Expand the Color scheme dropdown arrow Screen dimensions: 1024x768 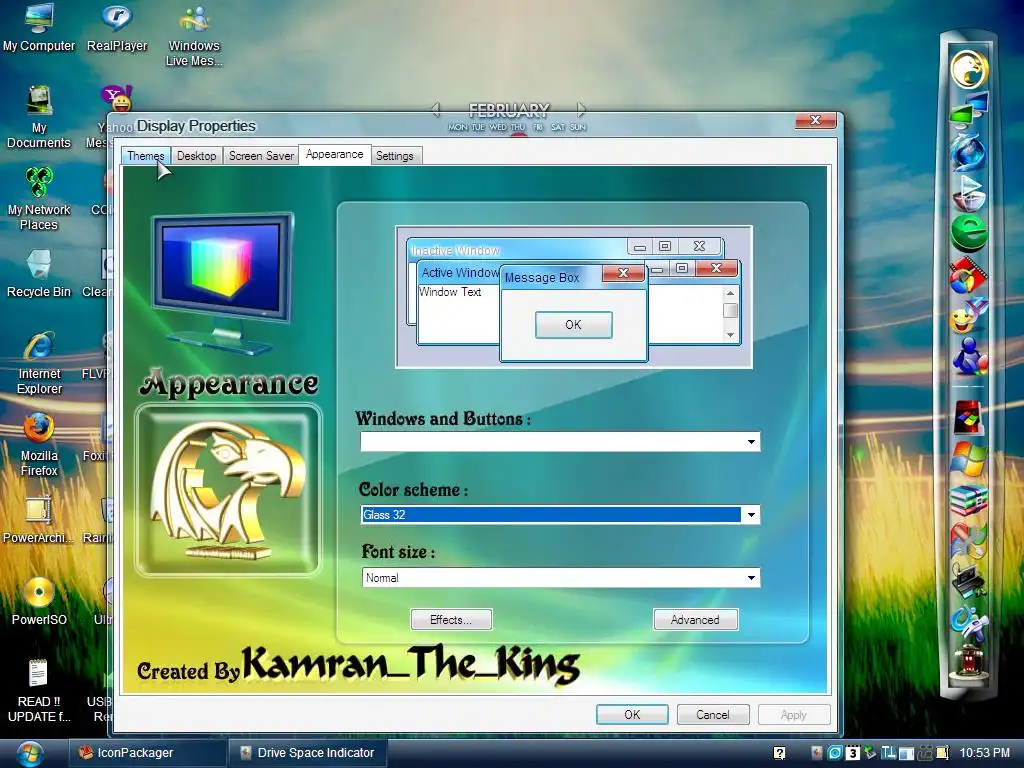click(751, 515)
